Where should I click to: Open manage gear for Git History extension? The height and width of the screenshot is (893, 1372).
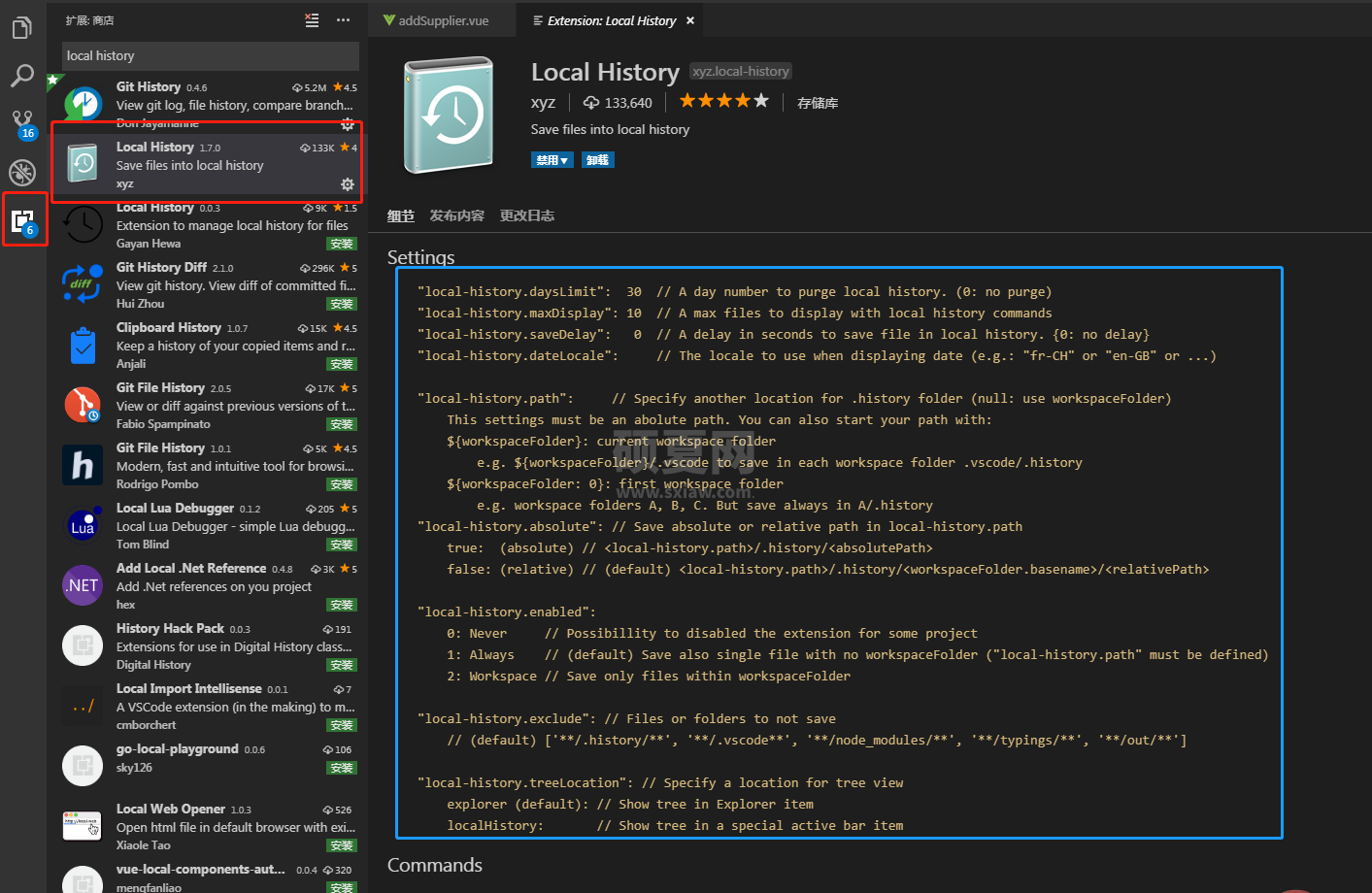coord(347,124)
